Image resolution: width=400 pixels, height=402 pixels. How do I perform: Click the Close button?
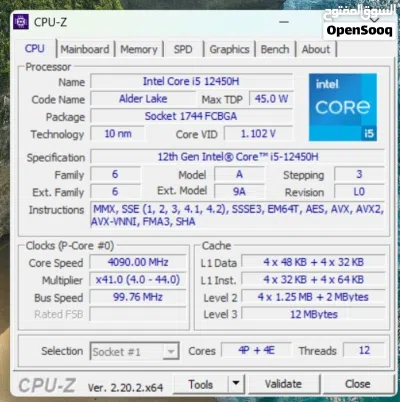click(x=358, y=384)
